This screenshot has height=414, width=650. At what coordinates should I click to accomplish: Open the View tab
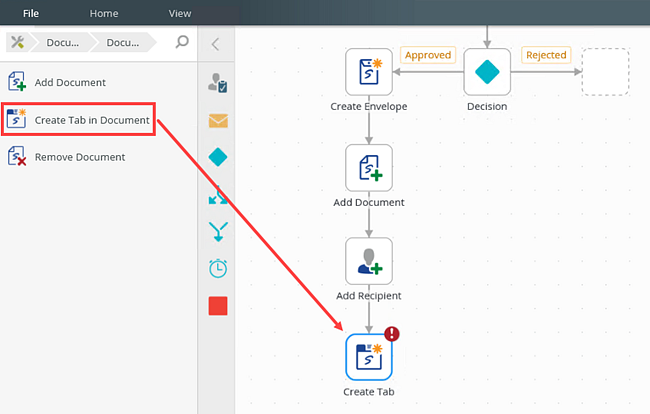[179, 13]
